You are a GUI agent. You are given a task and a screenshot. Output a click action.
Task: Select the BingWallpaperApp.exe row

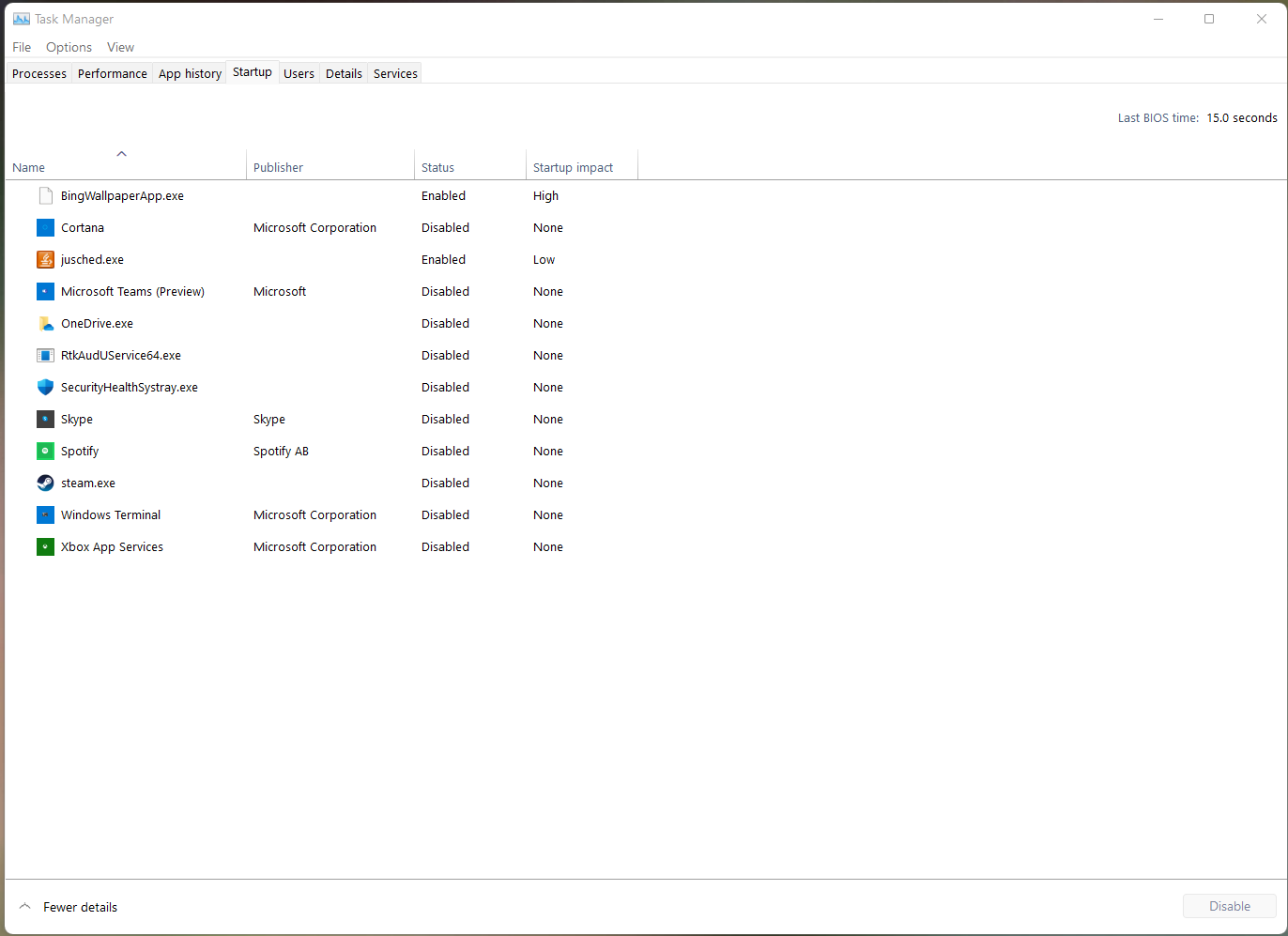pos(122,196)
